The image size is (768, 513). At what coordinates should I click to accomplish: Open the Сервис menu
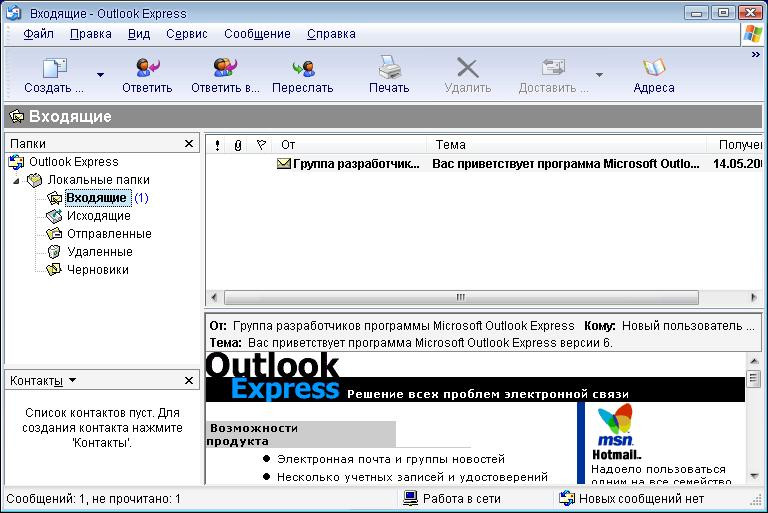[x=186, y=33]
